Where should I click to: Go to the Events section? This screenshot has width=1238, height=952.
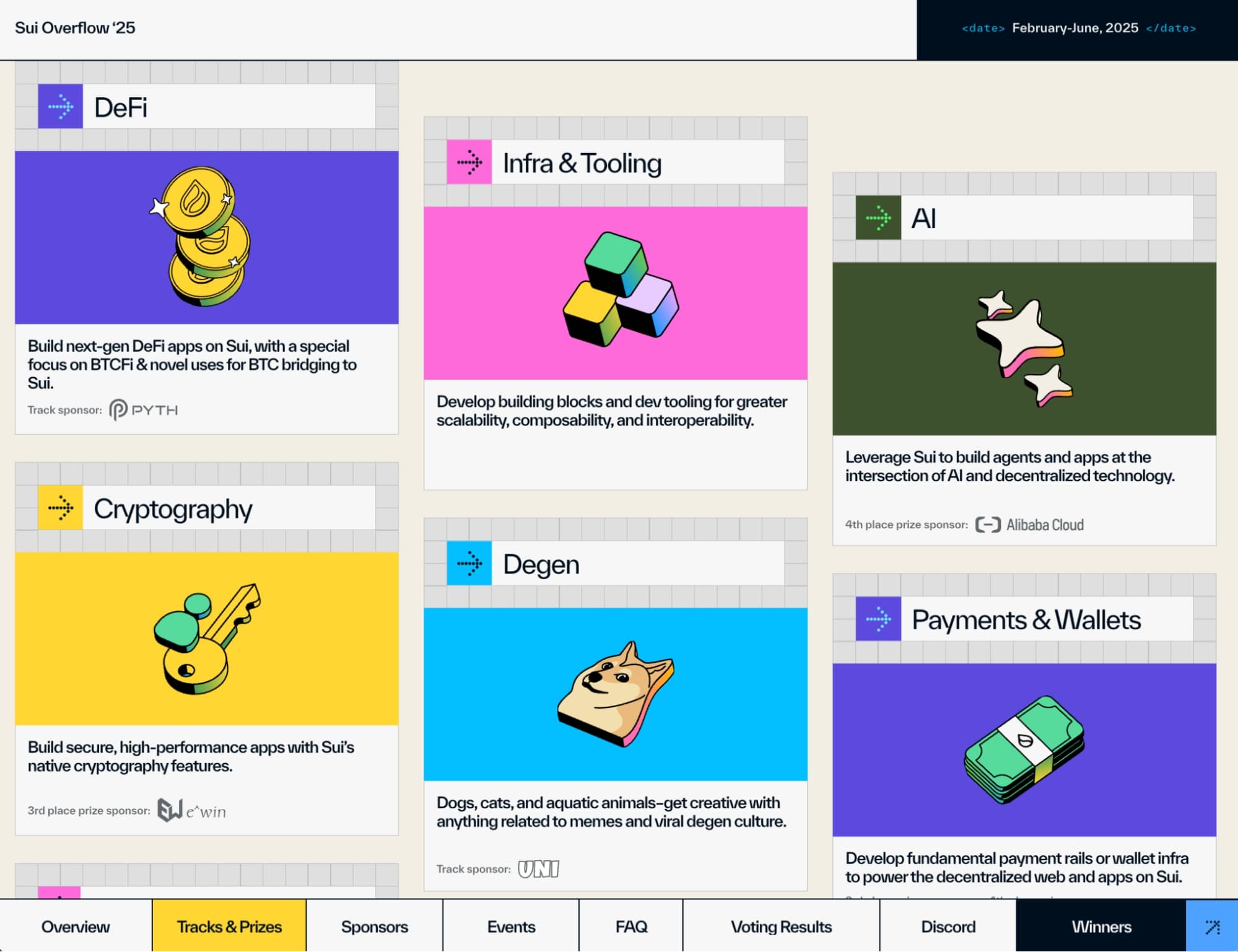[511, 927]
